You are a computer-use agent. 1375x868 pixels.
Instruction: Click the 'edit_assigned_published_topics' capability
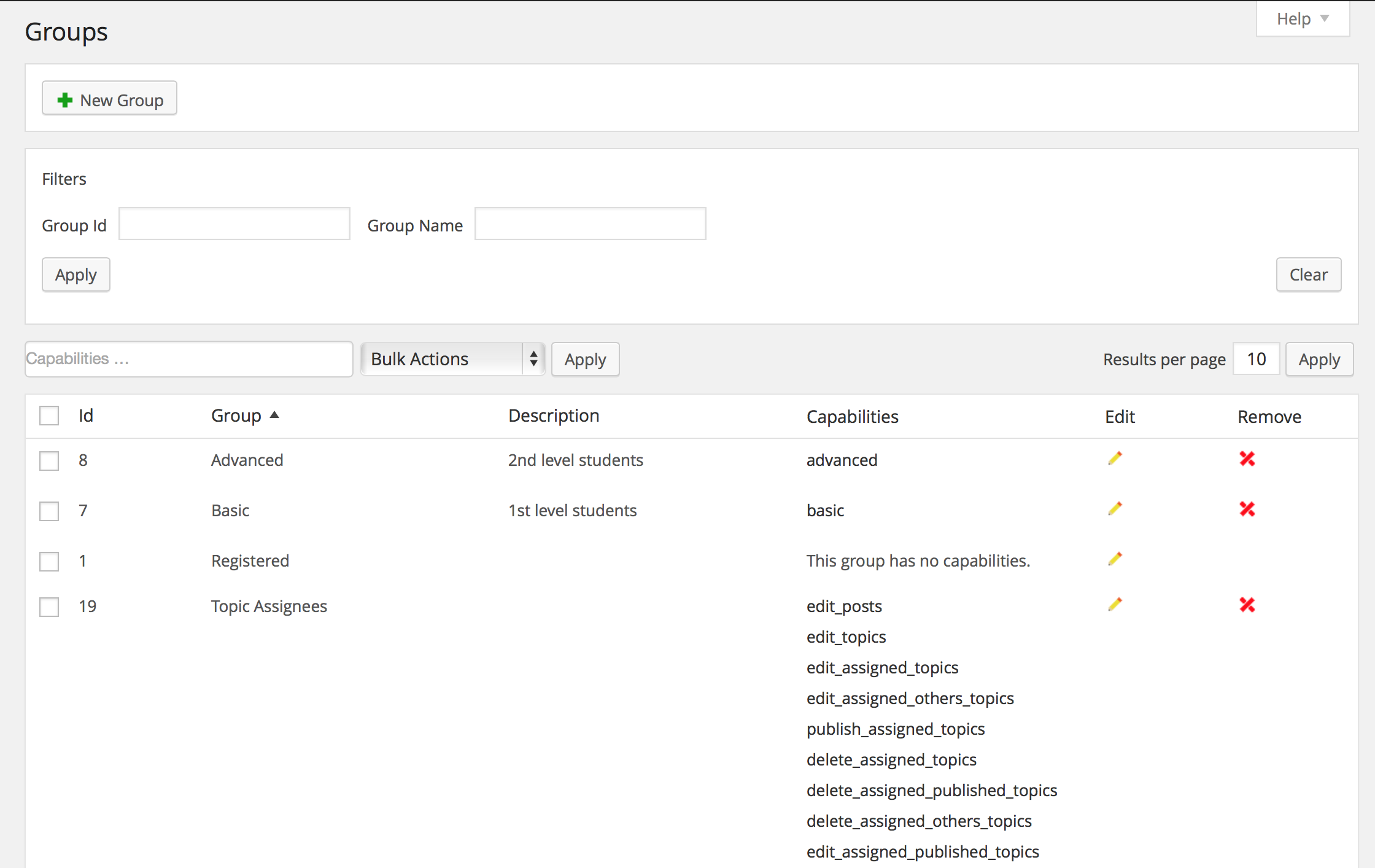coord(923,852)
